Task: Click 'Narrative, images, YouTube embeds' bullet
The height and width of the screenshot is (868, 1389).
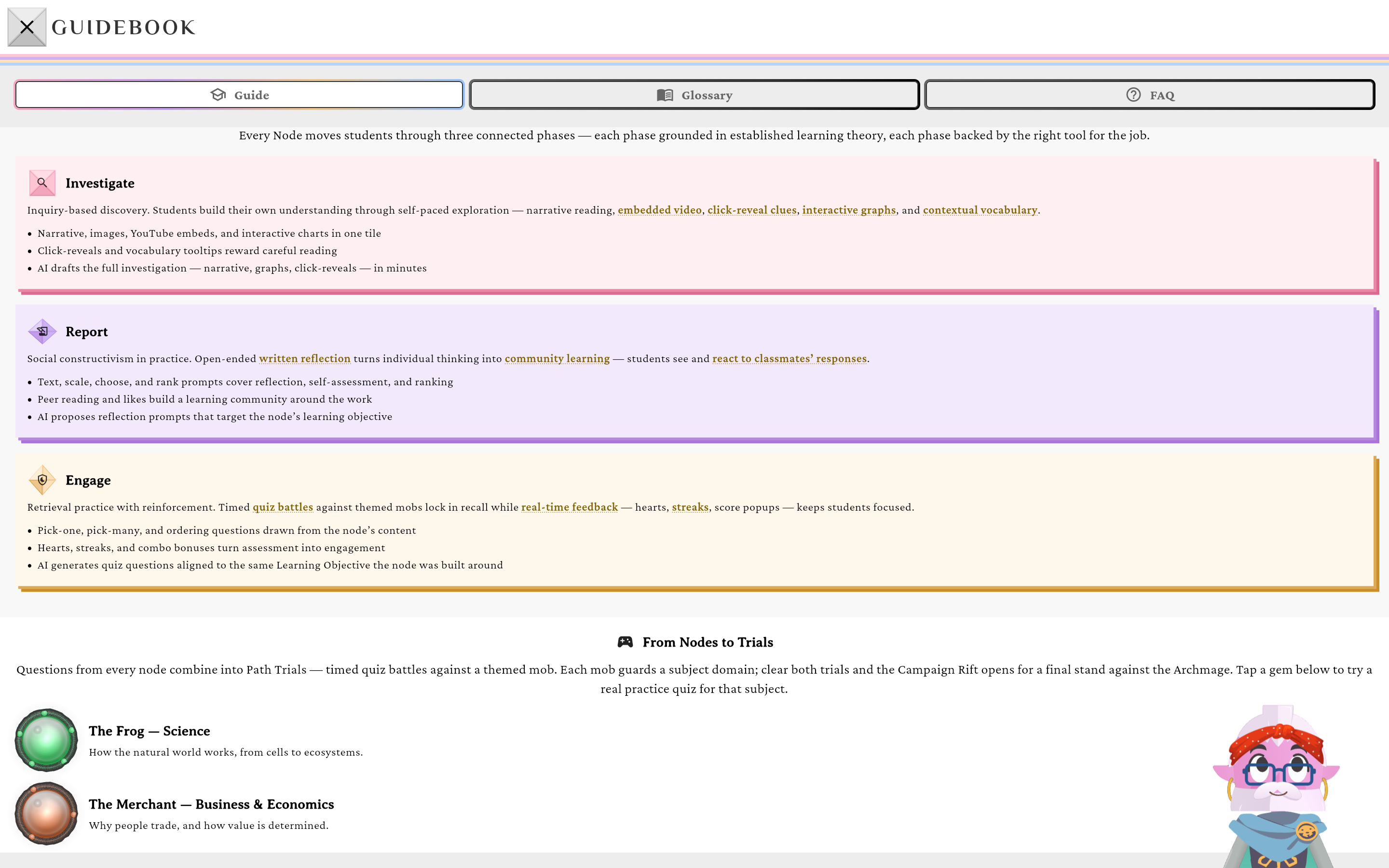Action: coord(209,233)
